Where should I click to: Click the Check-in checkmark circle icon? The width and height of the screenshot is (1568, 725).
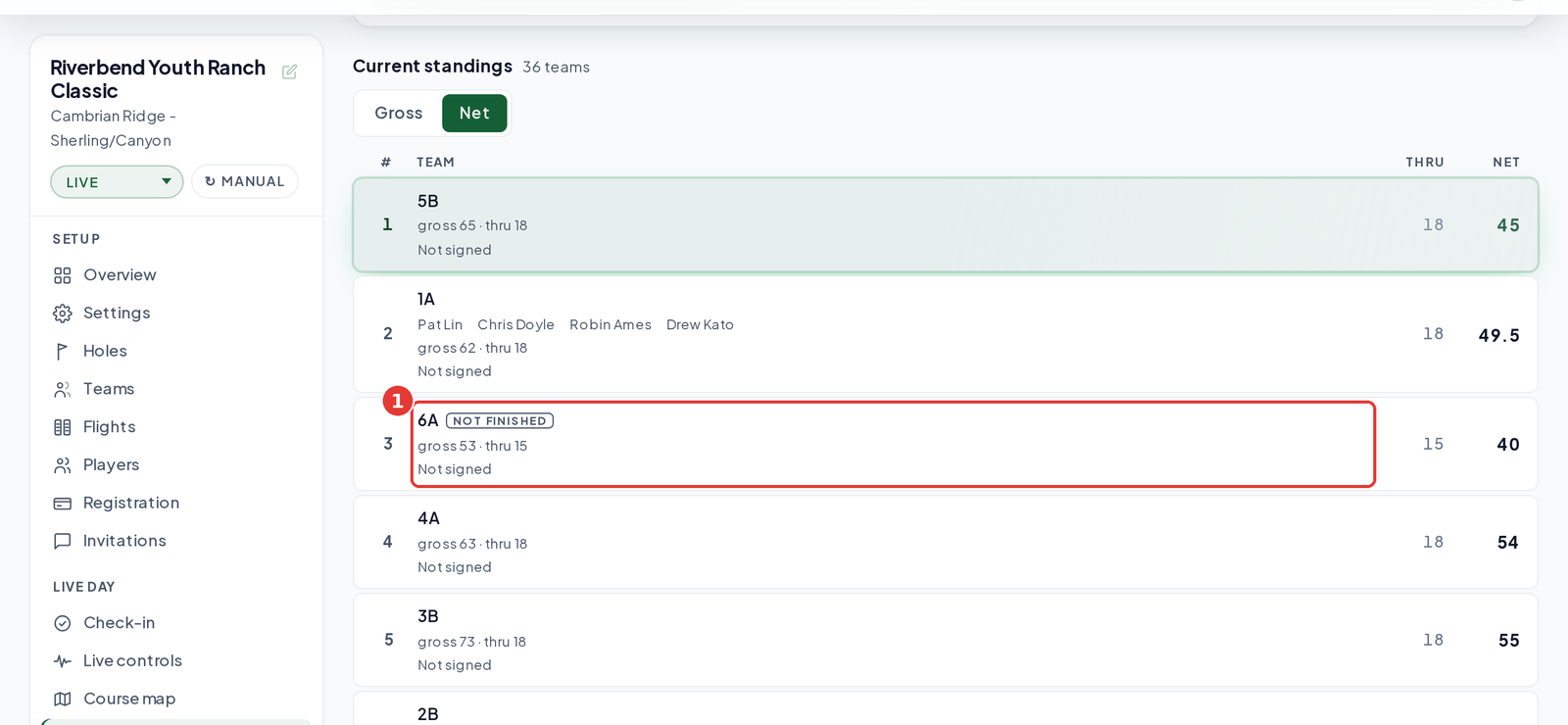click(63, 623)
